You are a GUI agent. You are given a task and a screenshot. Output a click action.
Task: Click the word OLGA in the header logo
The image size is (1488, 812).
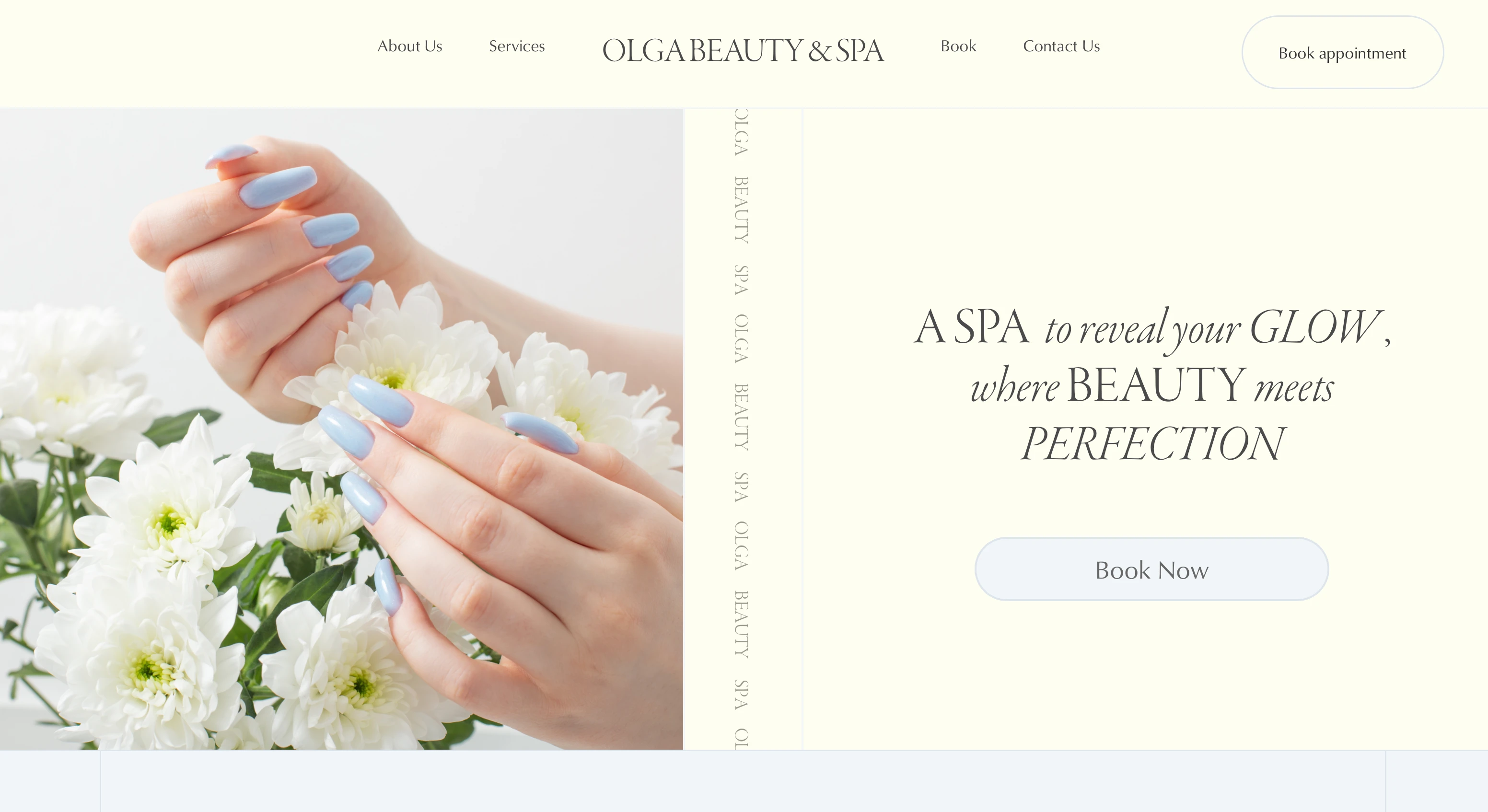643,51
